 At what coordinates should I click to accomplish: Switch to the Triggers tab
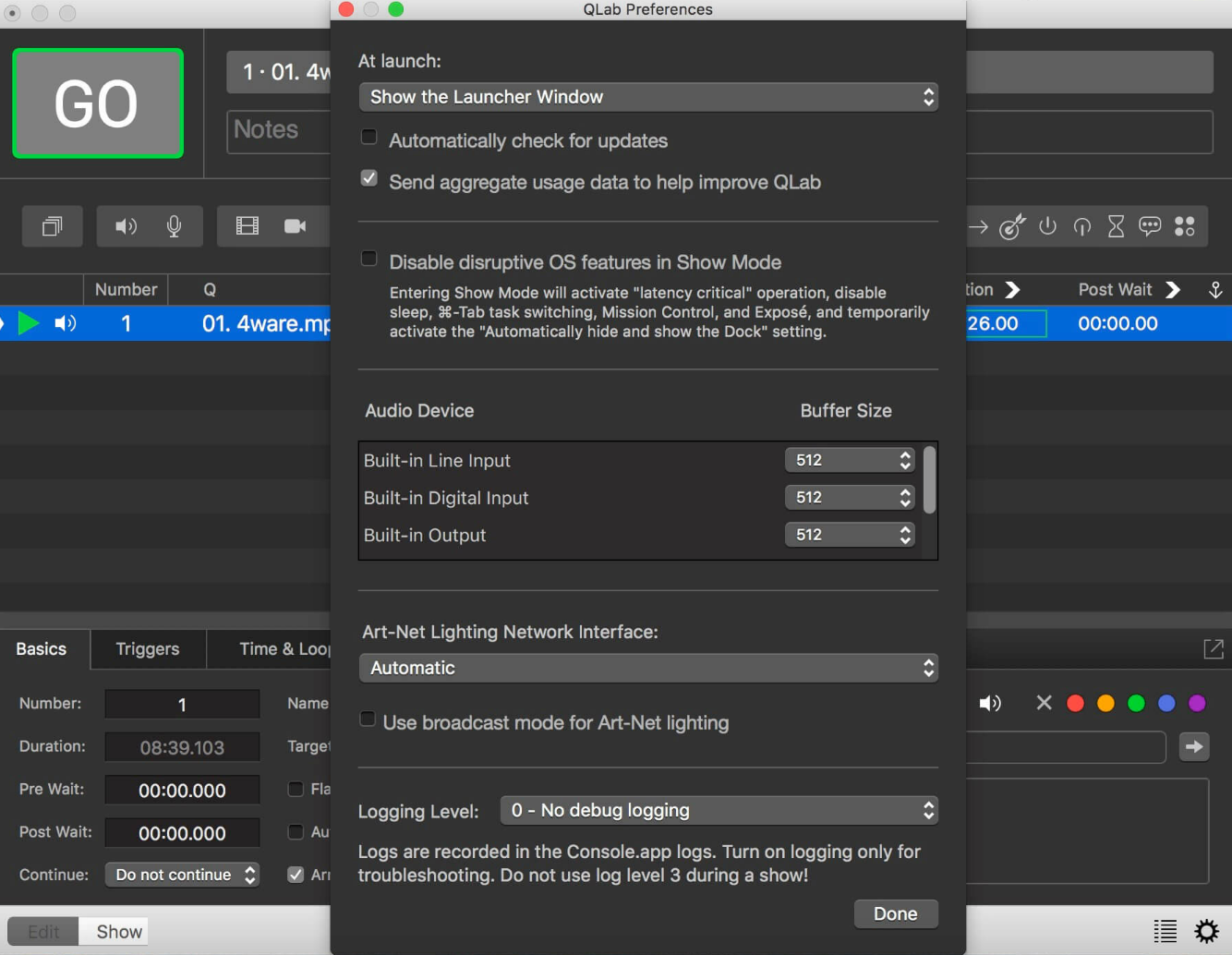148,649
